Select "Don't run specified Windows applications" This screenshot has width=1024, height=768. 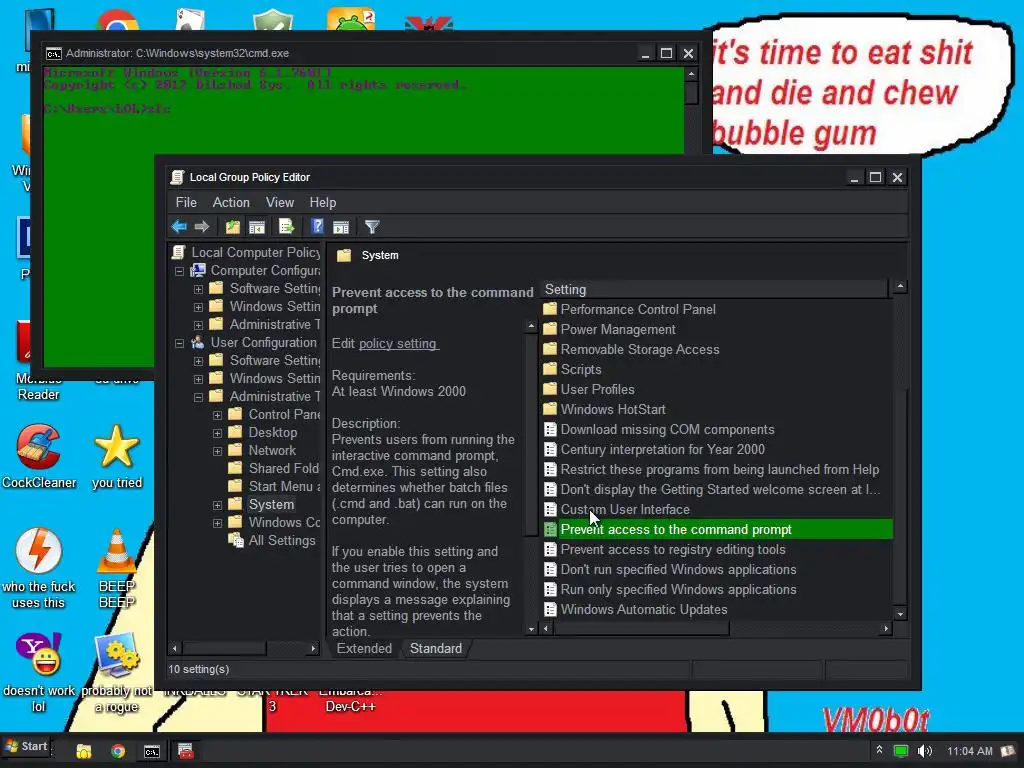coord(717,569)
